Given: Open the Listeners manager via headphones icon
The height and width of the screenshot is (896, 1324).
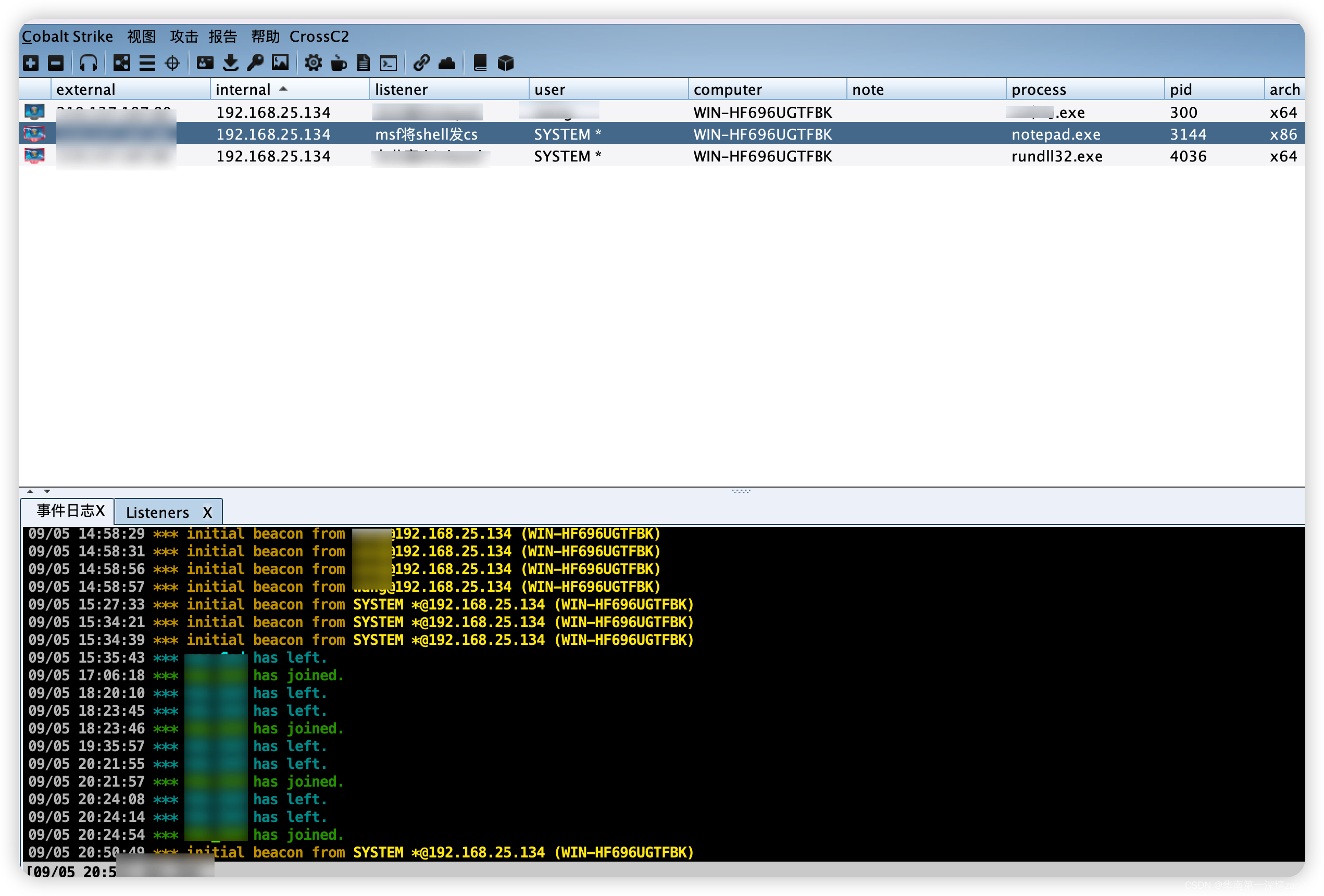Looking at the screenshot, I should pos(89,63).
